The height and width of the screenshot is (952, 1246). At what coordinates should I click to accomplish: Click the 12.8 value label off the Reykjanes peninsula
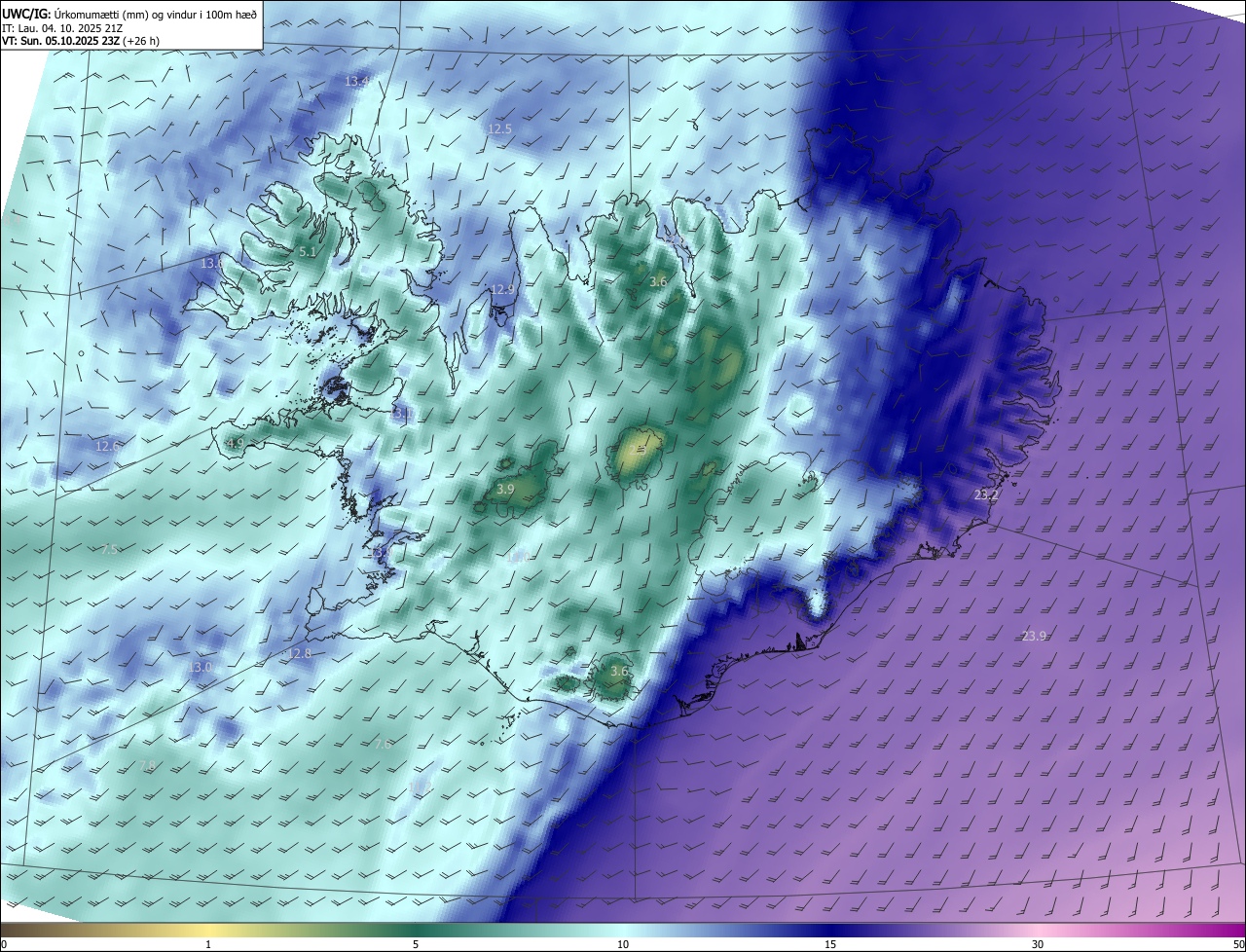[299, 653]
